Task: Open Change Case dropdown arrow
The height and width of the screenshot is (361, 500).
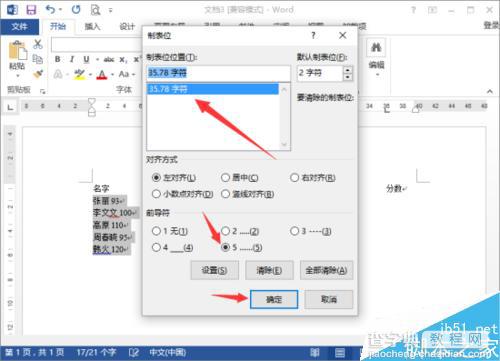Action: point(133,74)
